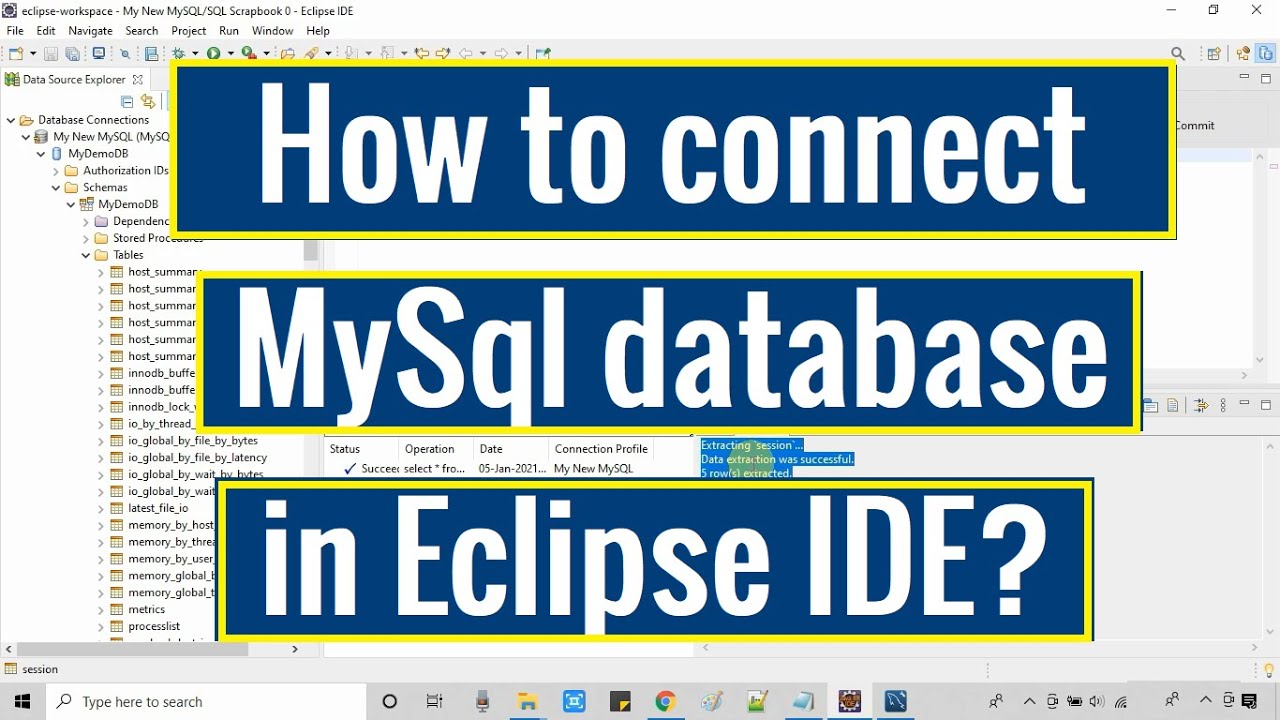Open the Window menu
1280x720 pixels.
coord(273,31)
